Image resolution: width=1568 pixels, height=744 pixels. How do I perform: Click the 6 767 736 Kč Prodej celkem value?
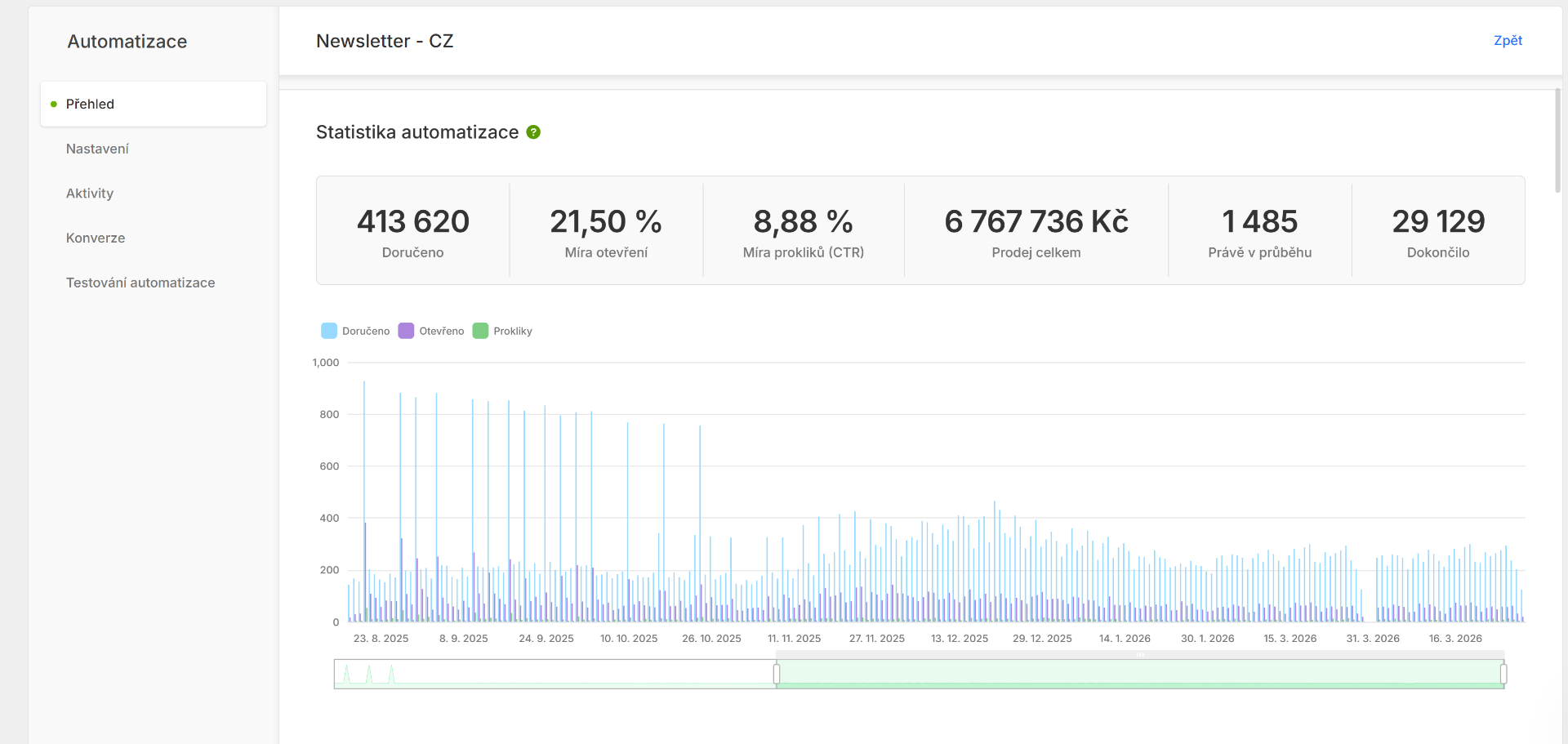(x=1036, y=221)
